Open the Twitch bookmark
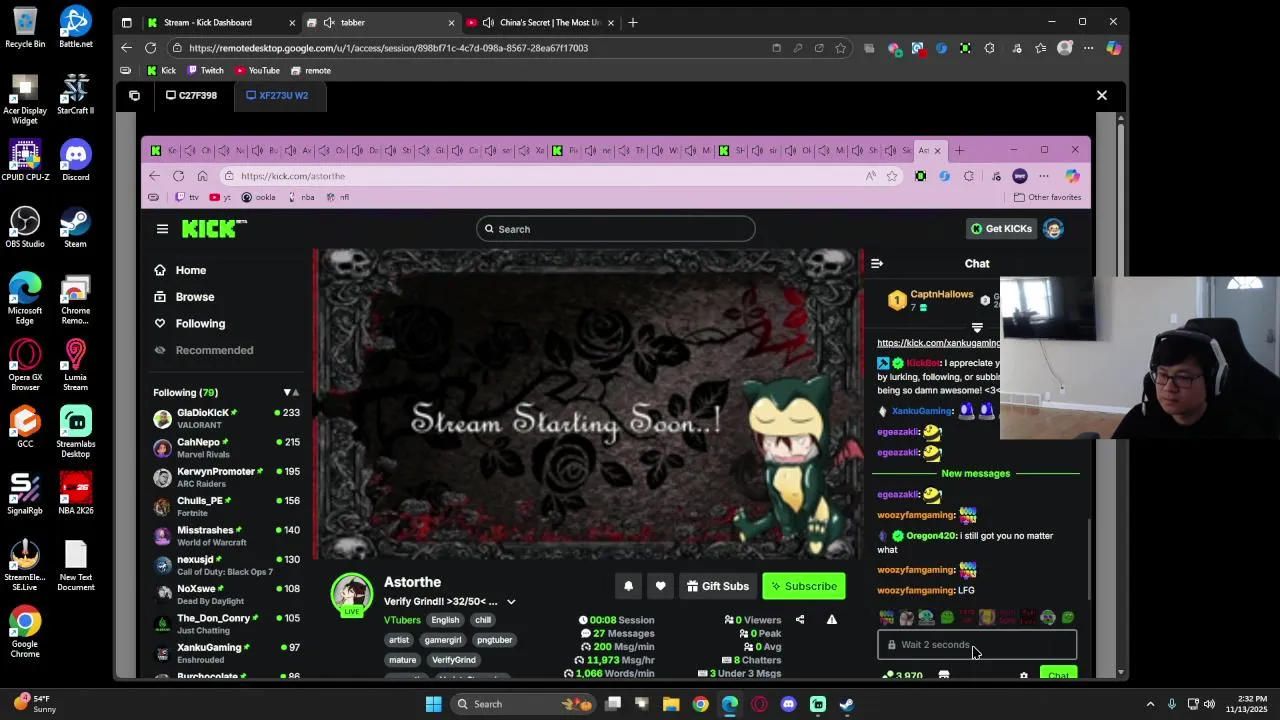This screenshot has width=1280, height=720. tap(206, 71)
